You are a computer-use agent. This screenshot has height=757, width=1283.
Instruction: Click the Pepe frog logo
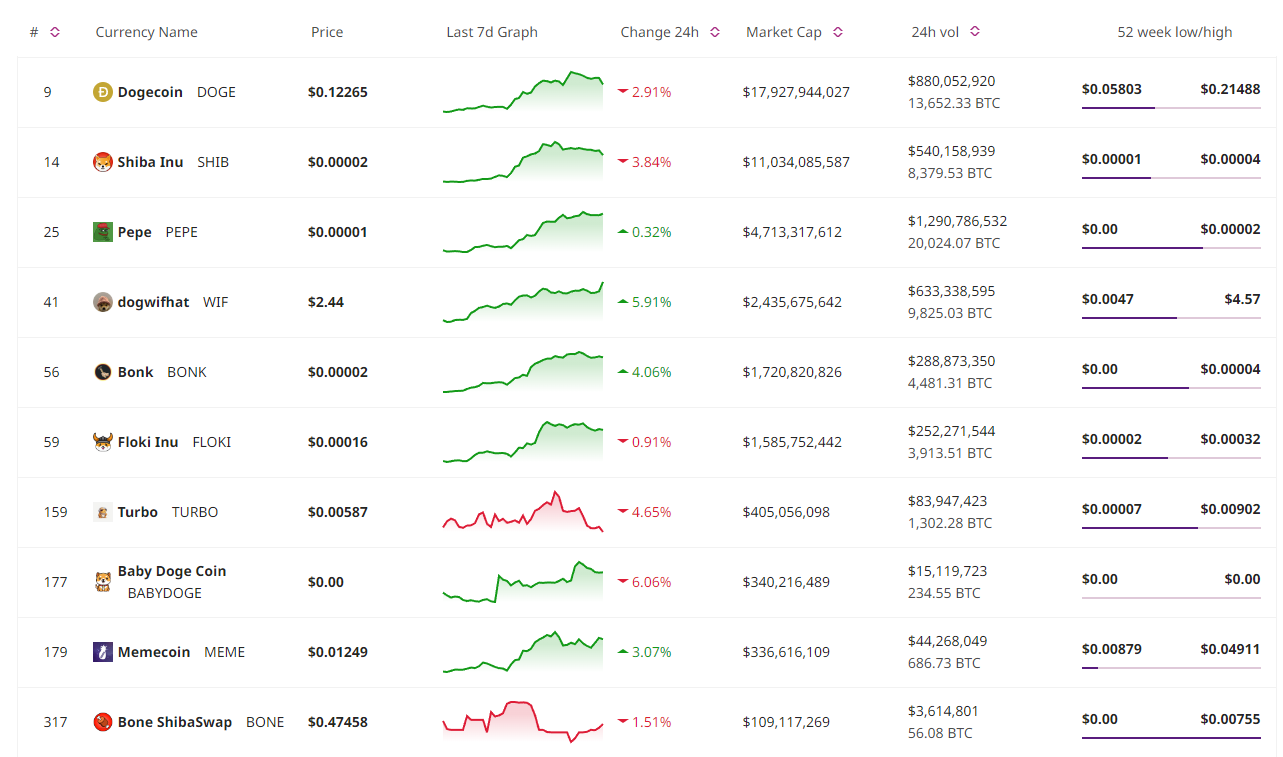pyautogui.click(x=105, y=232)
